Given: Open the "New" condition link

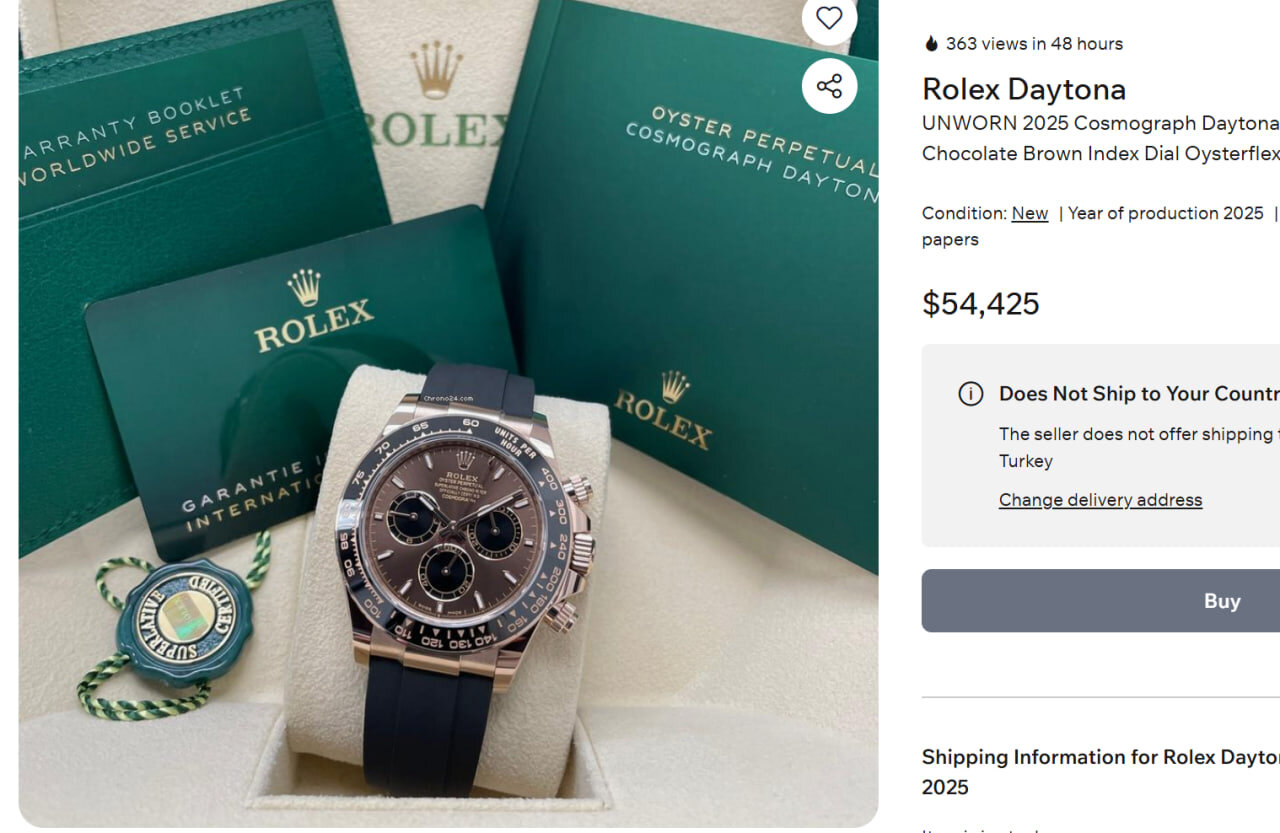Looking at the screenshot, I should (1029, 213).
